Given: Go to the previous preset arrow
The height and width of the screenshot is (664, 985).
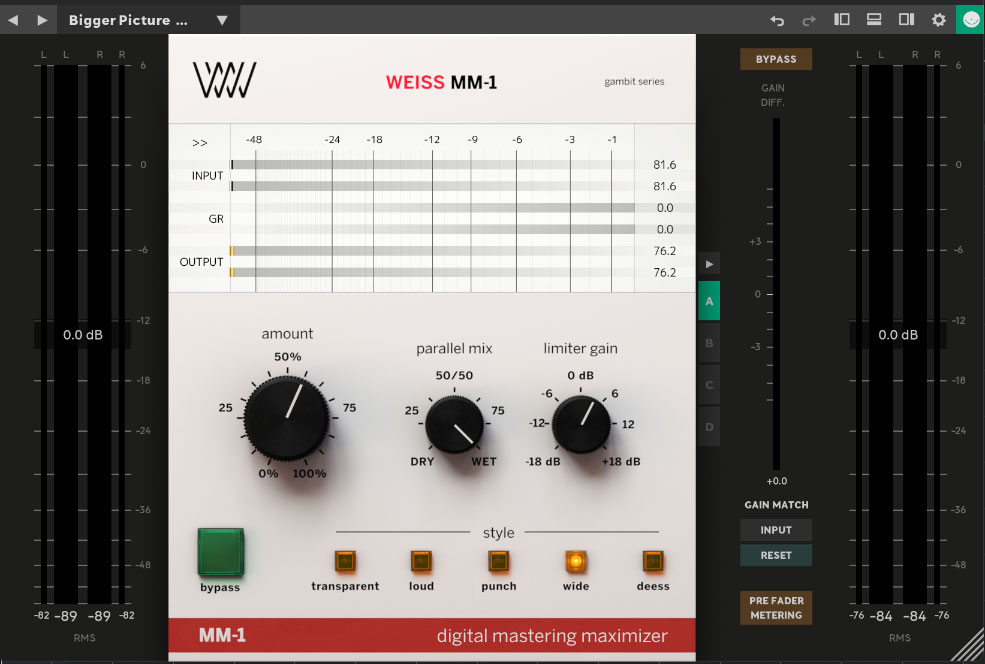Looking at the screenshot, I should pos(13,20).
